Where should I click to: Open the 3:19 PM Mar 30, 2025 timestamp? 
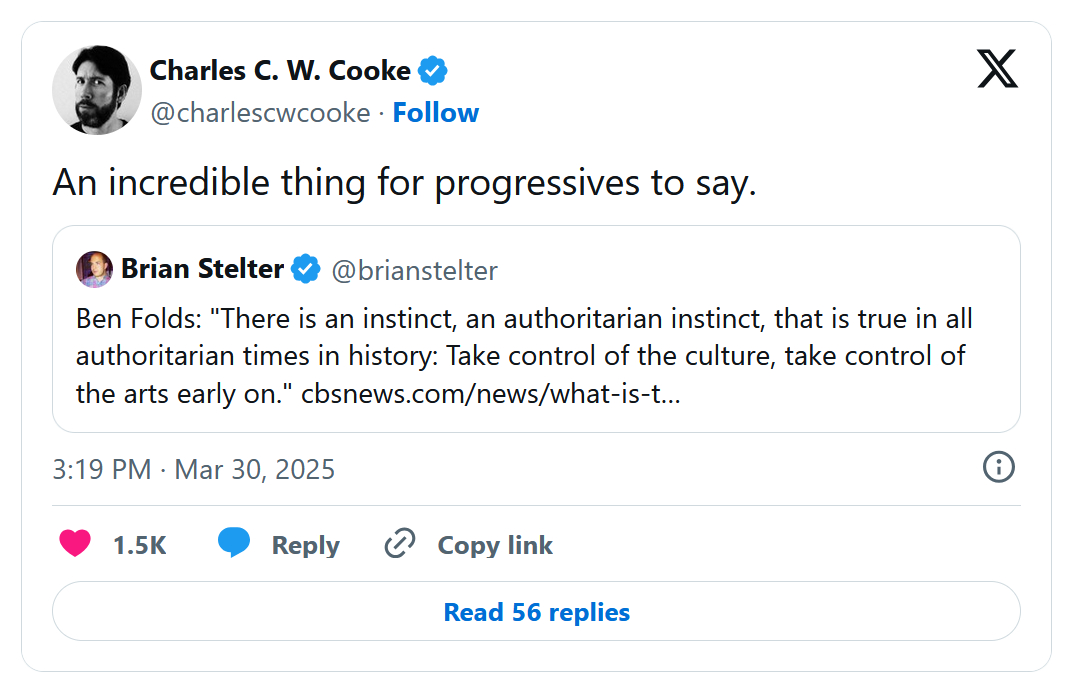click(194, 469)
